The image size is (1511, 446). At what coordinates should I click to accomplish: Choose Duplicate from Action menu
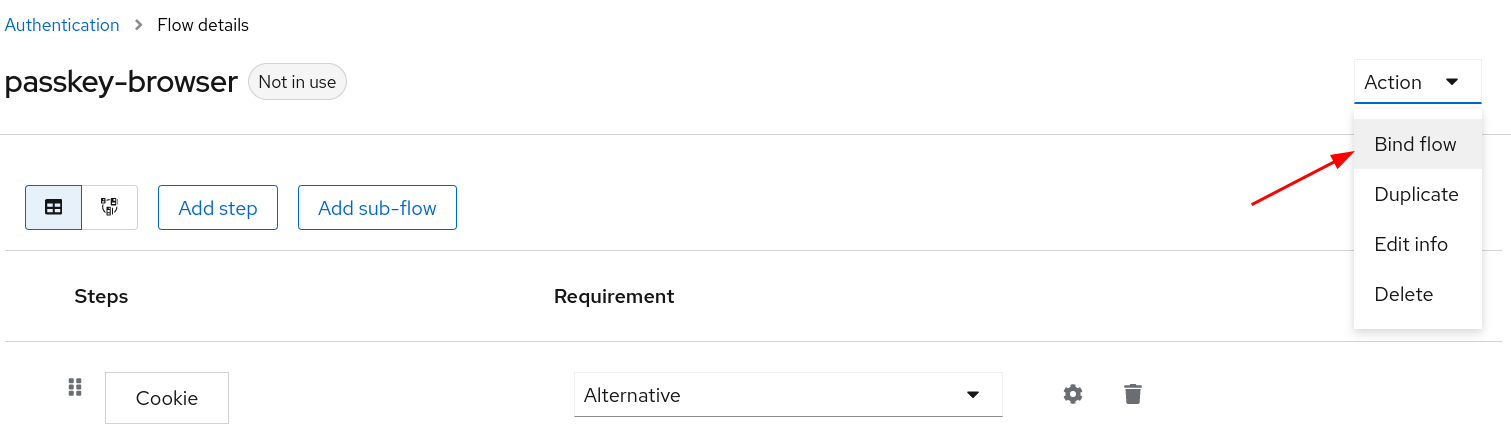1416,194
